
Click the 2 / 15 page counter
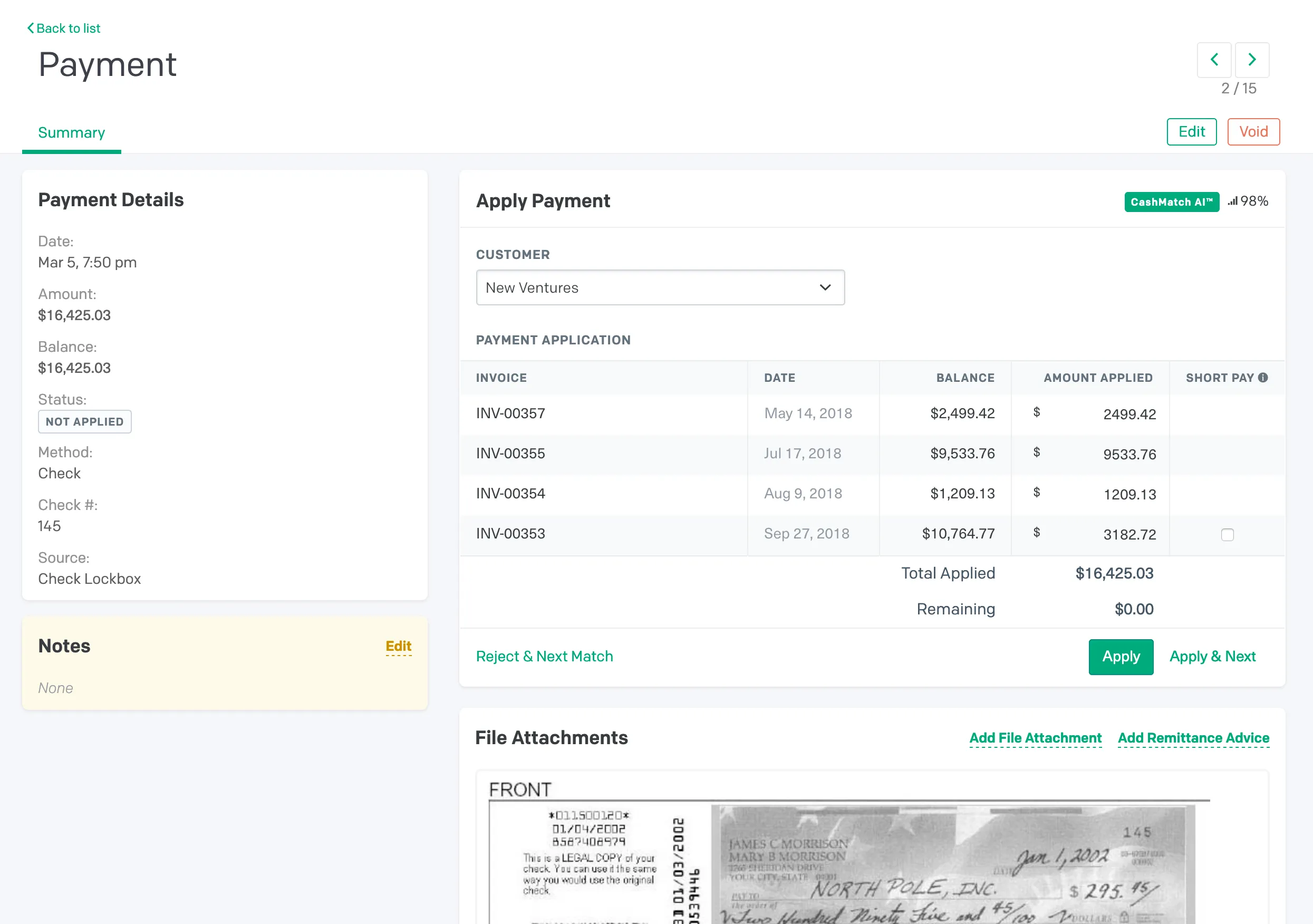point(1239,89)
